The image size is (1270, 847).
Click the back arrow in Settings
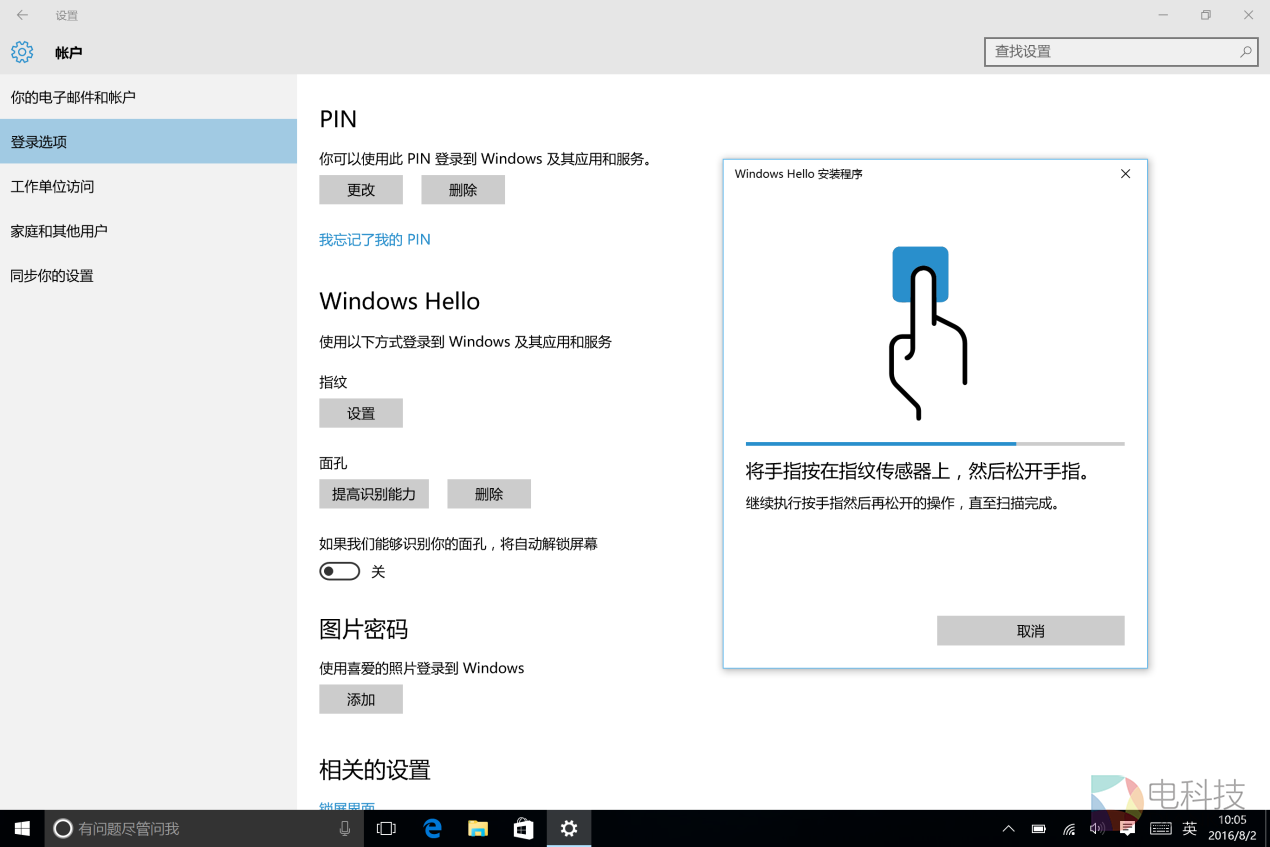22,15
